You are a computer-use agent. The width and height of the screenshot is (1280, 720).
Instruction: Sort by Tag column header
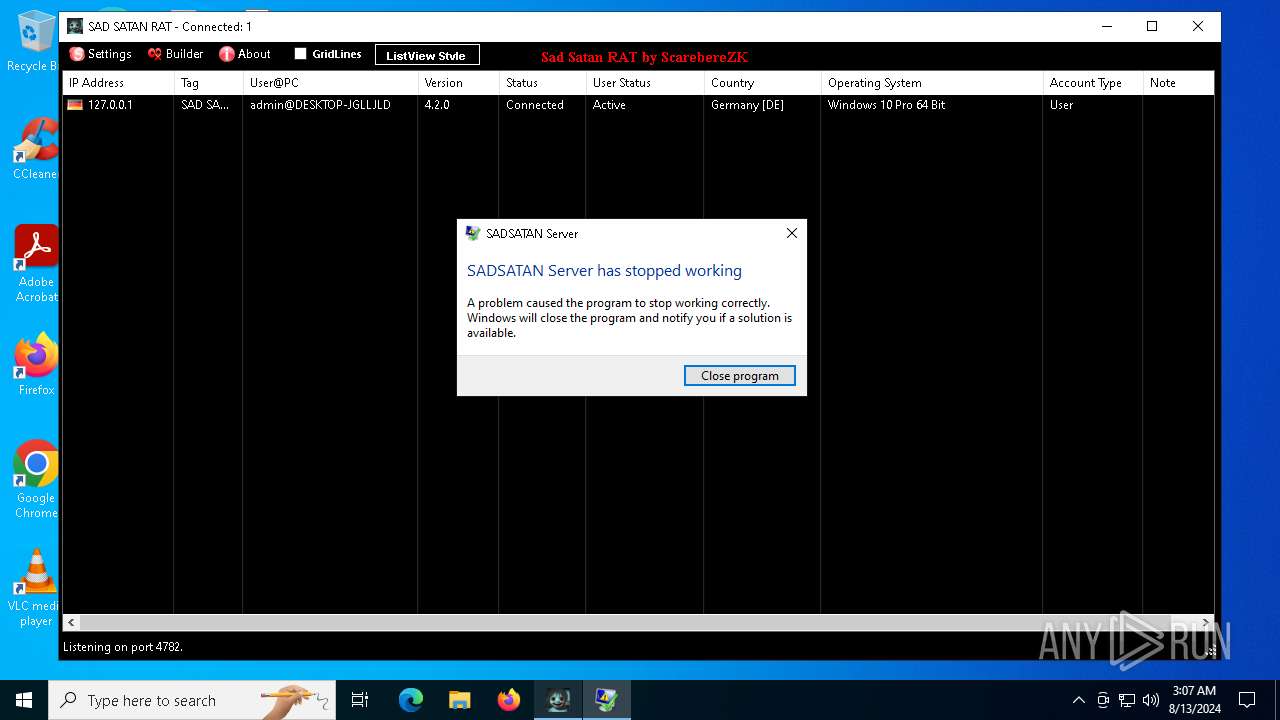coord(209,83)
